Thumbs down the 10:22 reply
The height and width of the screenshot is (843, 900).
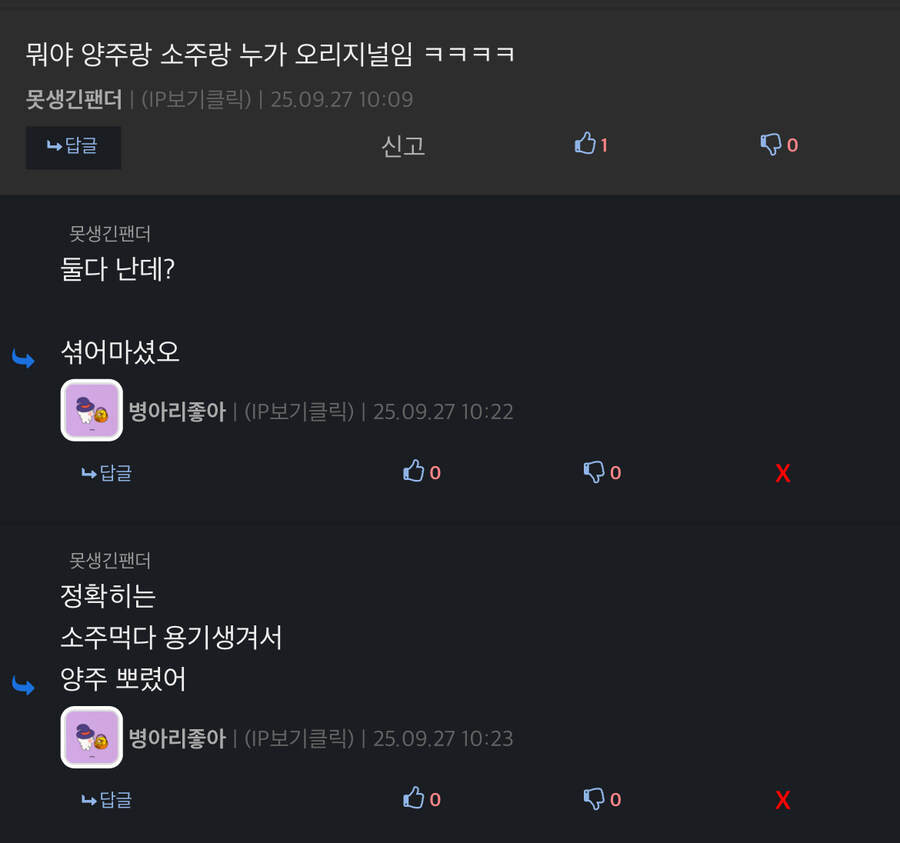point(602,472)
